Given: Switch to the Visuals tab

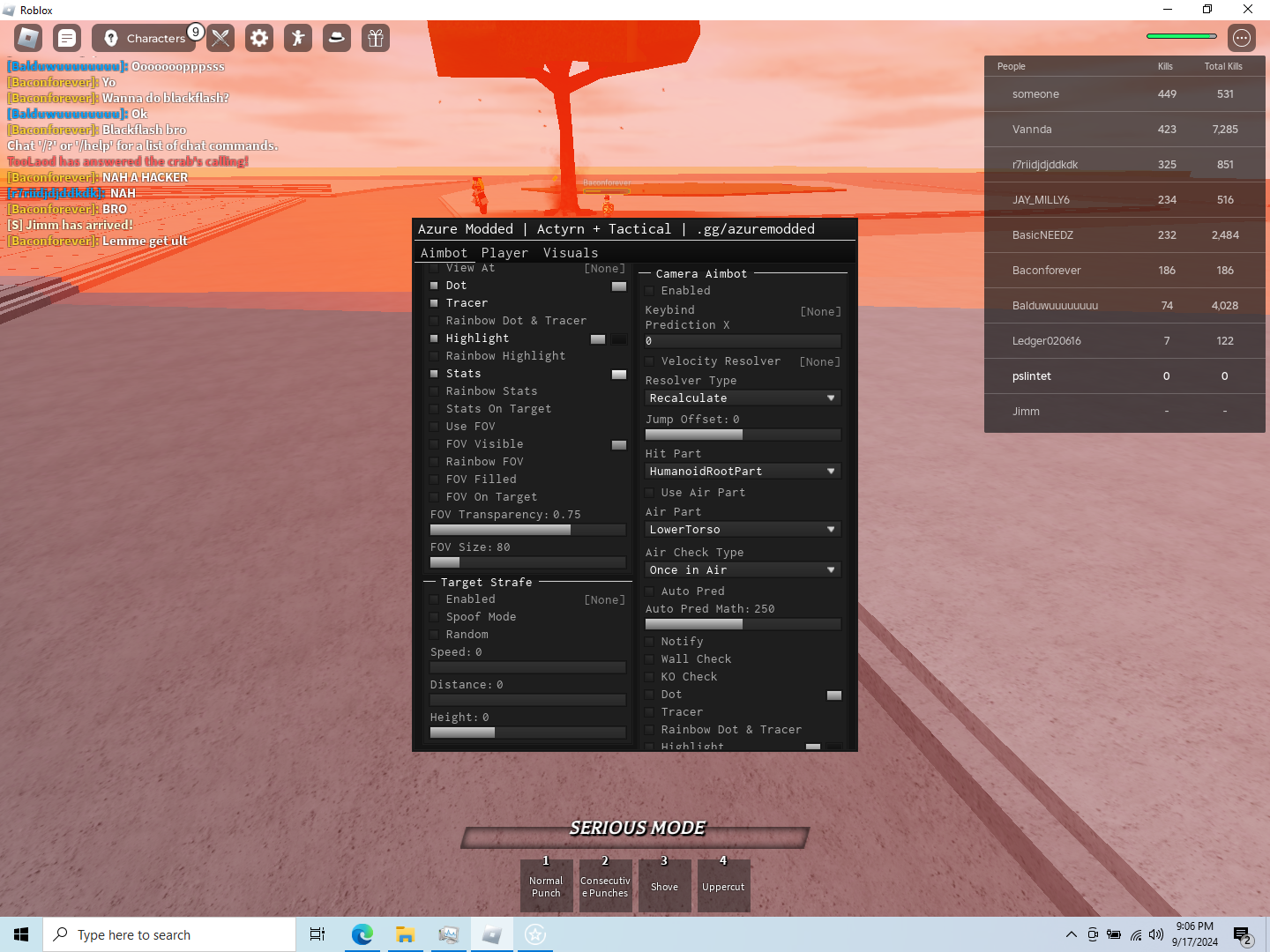Looking at the screenshot, I should (x=571, y=253).
